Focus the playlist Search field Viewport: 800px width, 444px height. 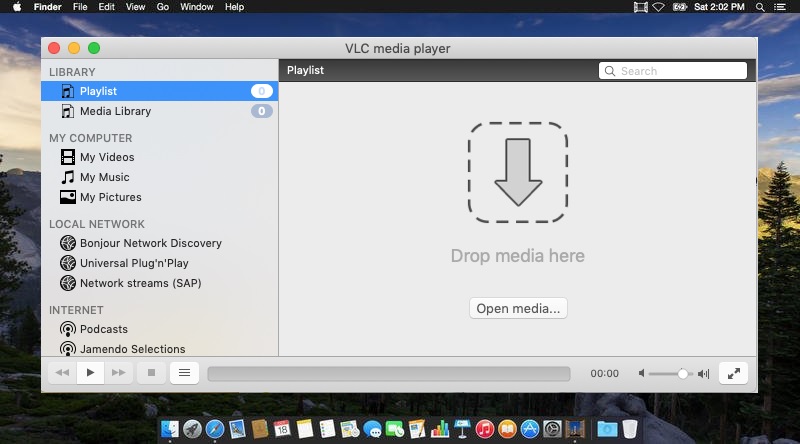coord(672,71)
